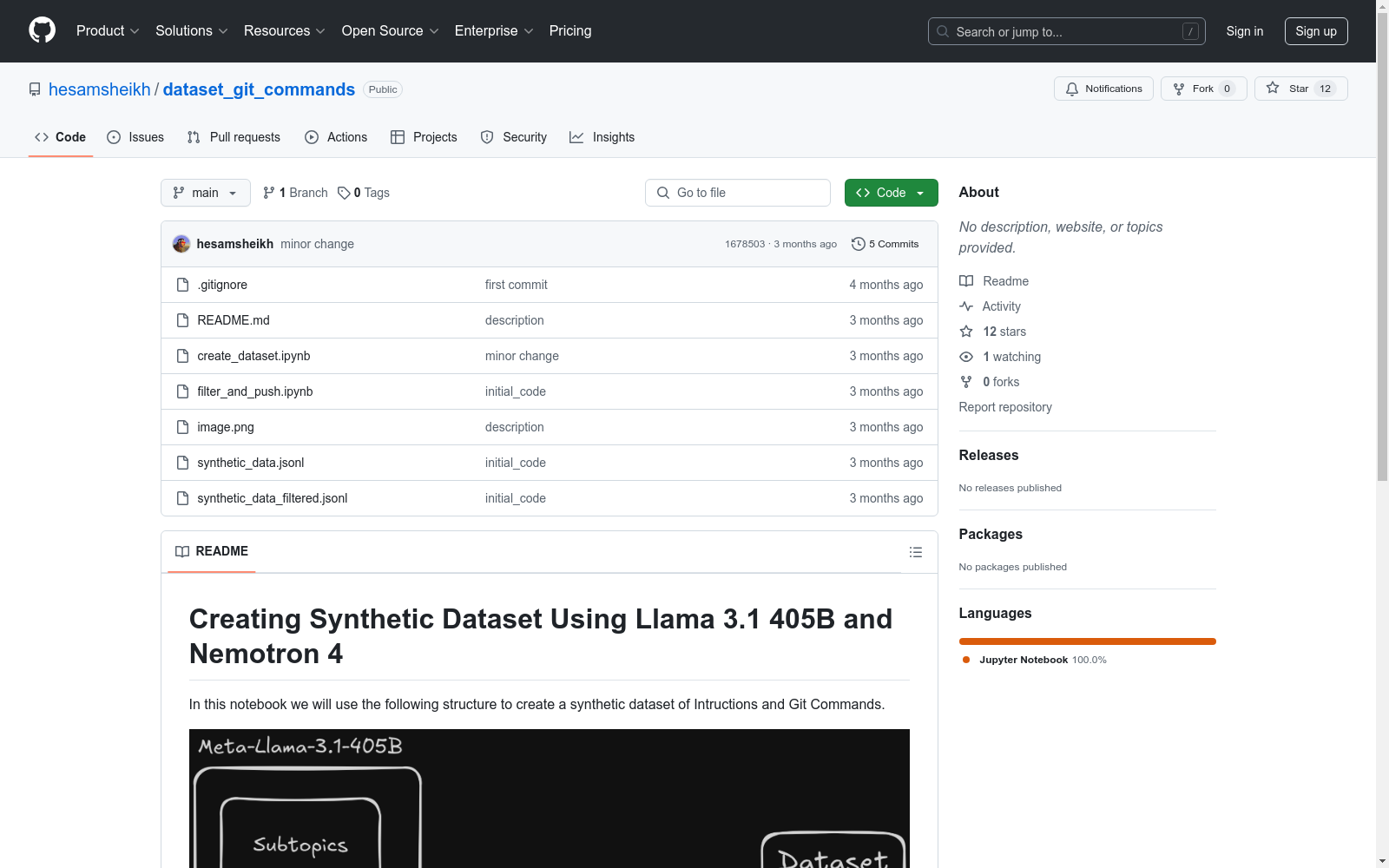Click the star icon beside 12 stars

point(966,332)
